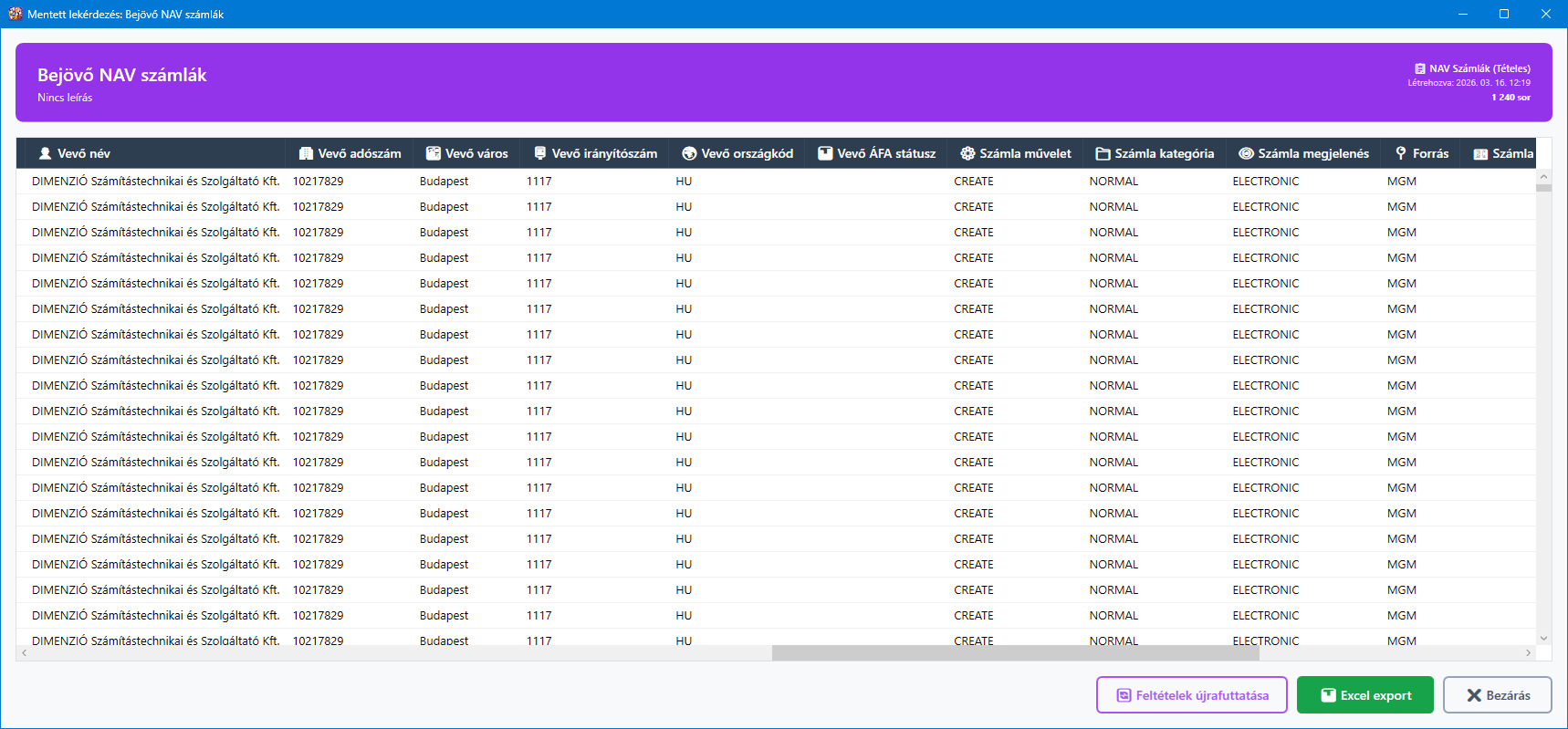
Task: Click the gear icon beside Számla művelet
Action: (967, 153)
